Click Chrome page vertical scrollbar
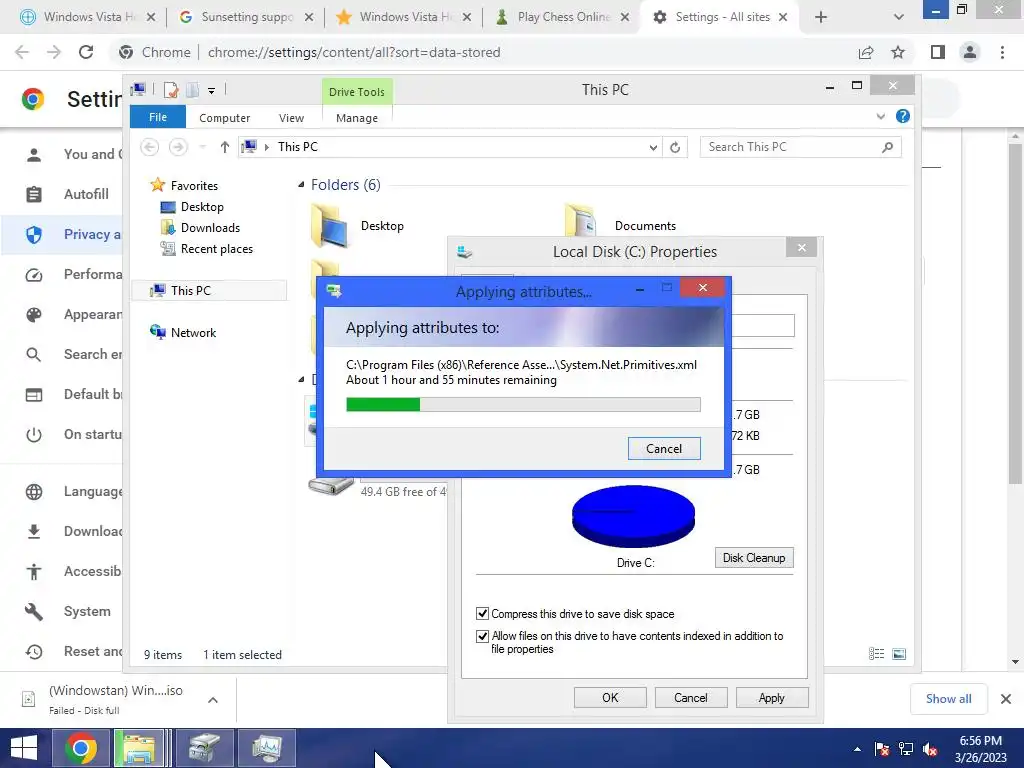 [x=1015, y=313]
